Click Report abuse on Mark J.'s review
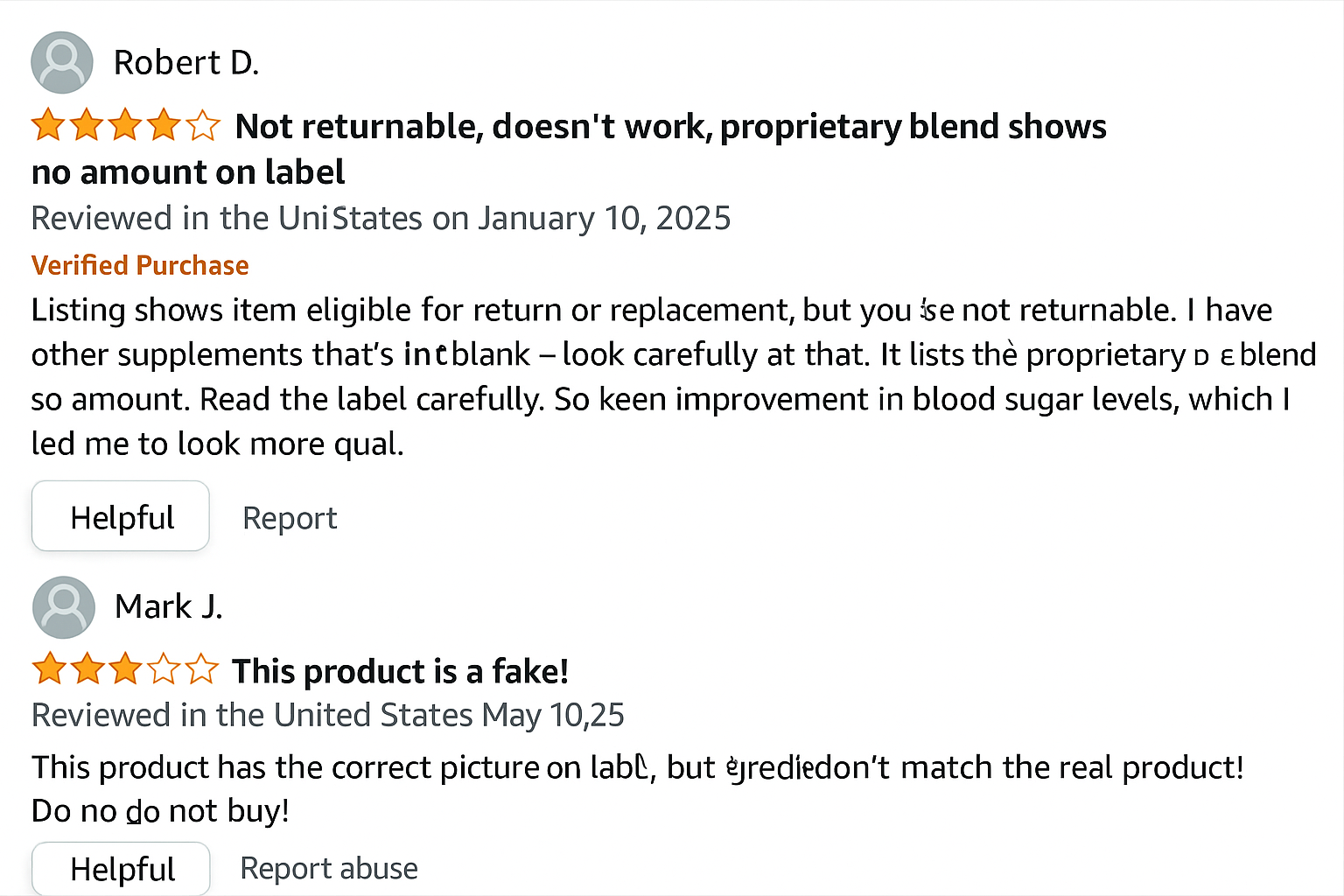The image size is (1344, 896). pos(329,868)
